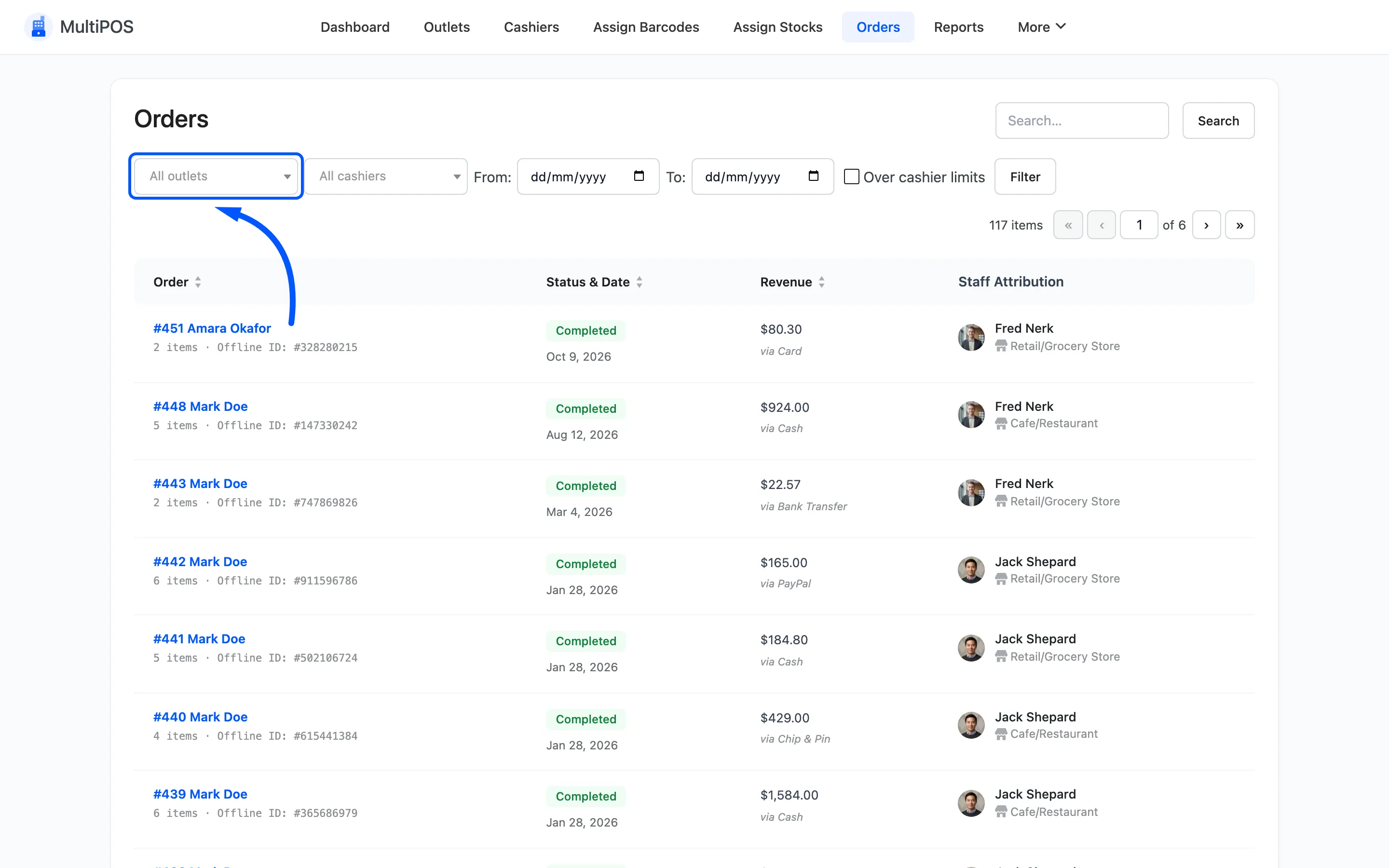Open order #448 Mark Doe
The image size is (1389, 868).
pos(200,407)
